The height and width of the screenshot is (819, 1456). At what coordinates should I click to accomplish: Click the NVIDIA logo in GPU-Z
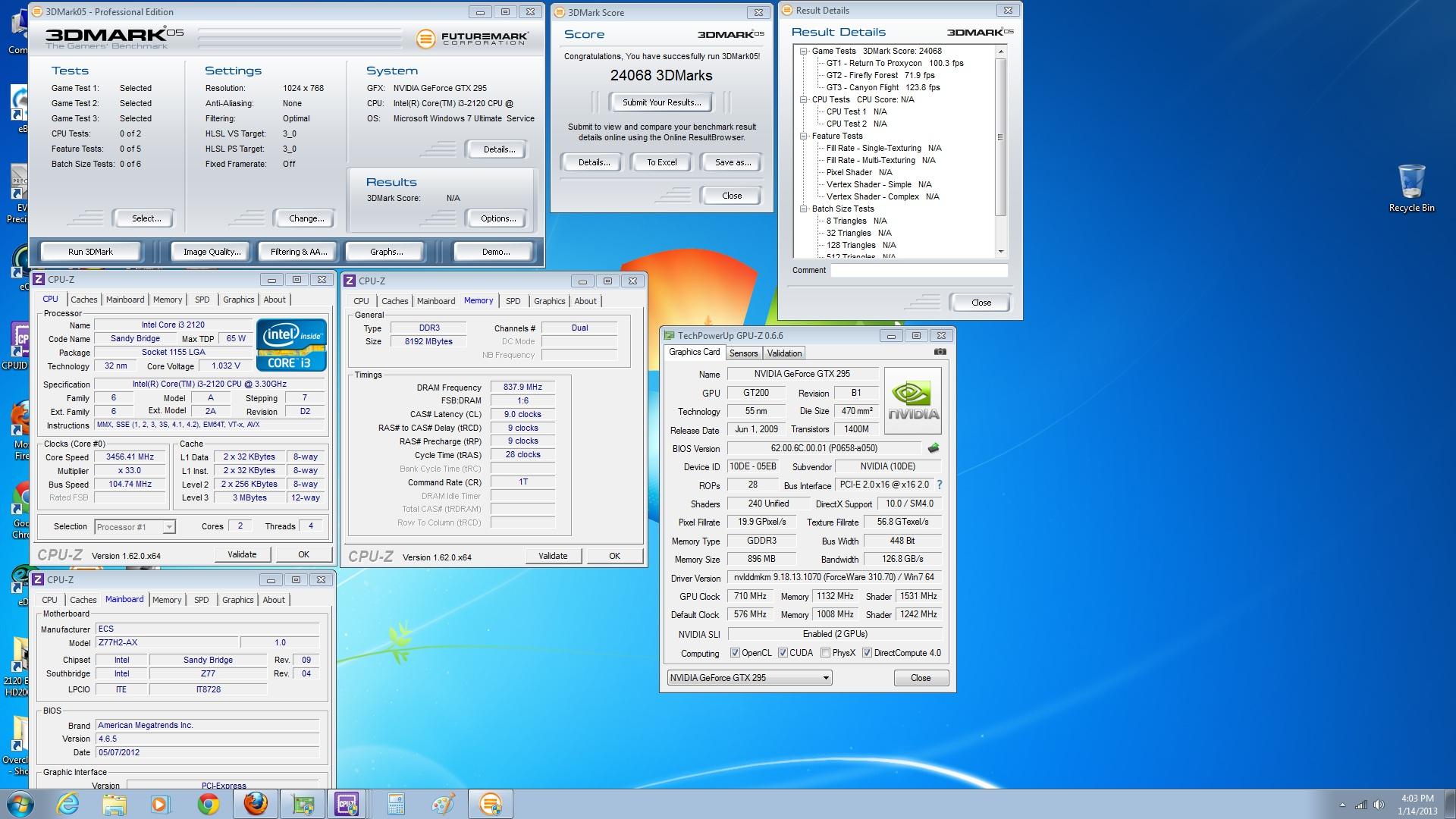click(x=913, y=401)
